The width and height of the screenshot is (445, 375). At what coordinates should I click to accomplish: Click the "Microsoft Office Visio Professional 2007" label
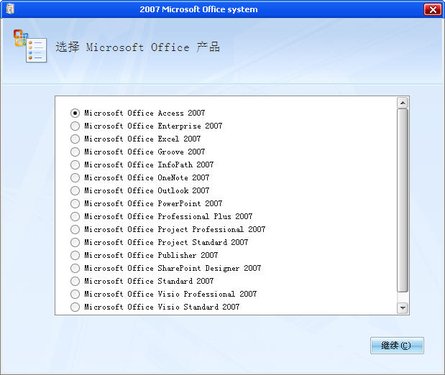click(x=170, y=294)
